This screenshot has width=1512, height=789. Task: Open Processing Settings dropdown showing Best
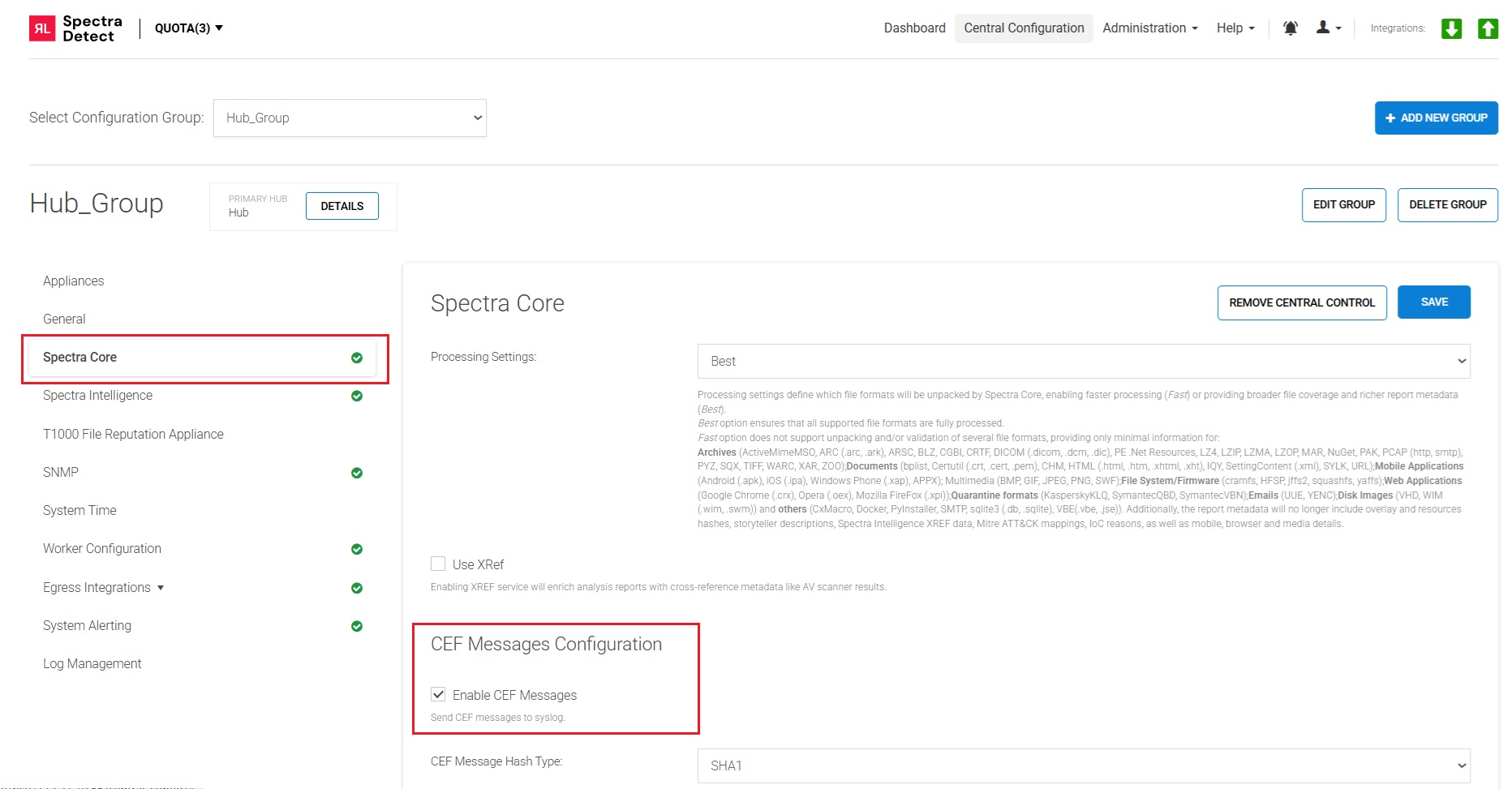1084,361
